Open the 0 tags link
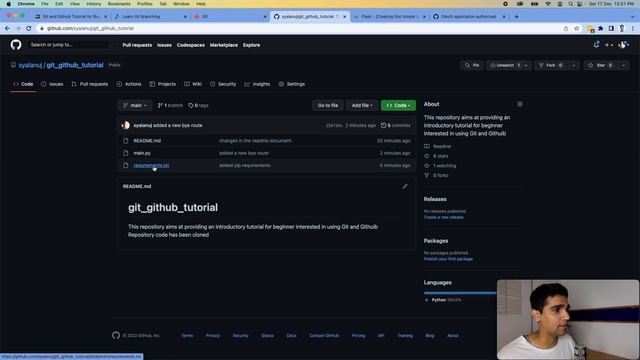 pos(198,105)
